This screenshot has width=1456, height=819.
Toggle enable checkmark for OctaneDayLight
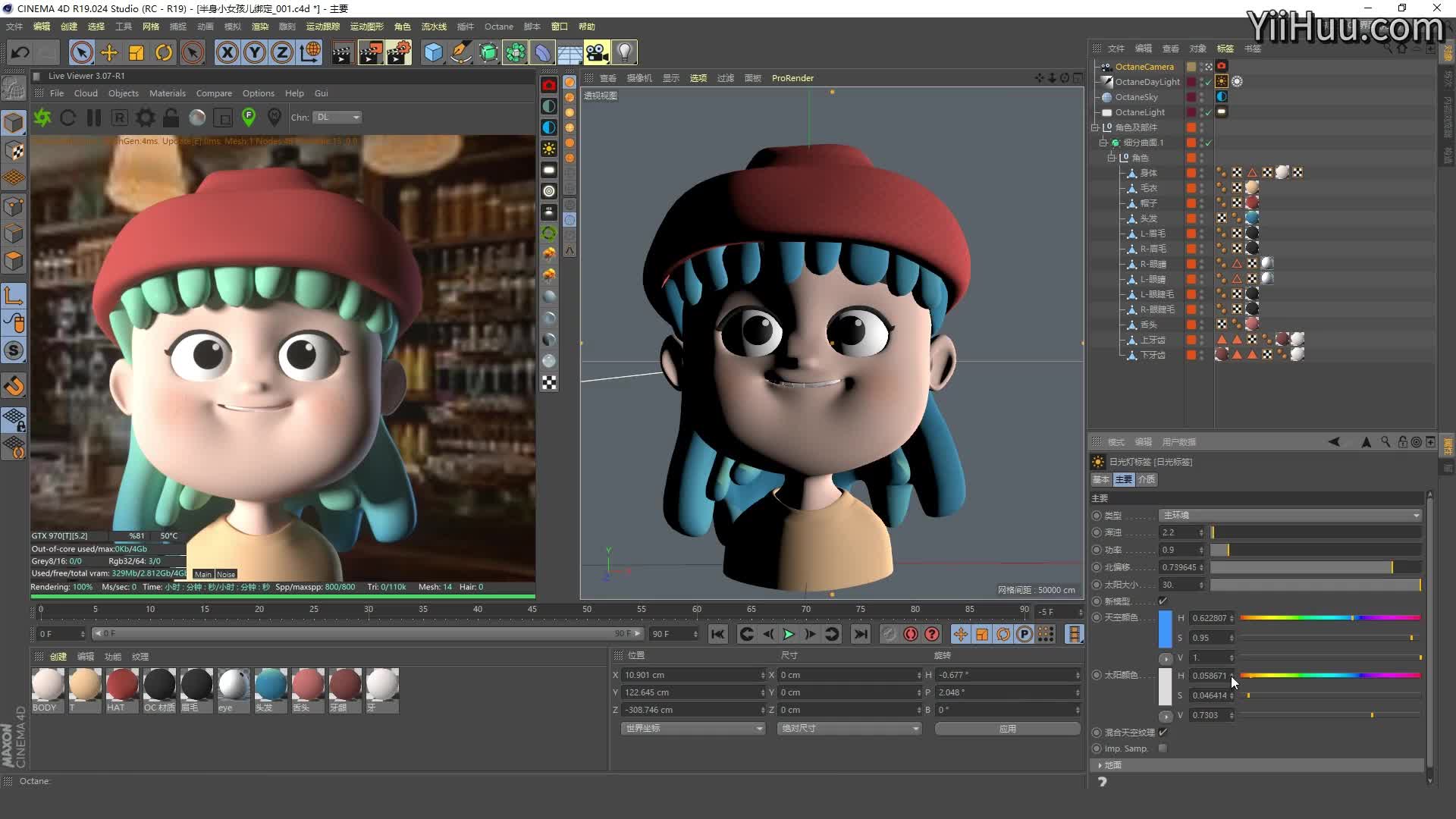1208,82
